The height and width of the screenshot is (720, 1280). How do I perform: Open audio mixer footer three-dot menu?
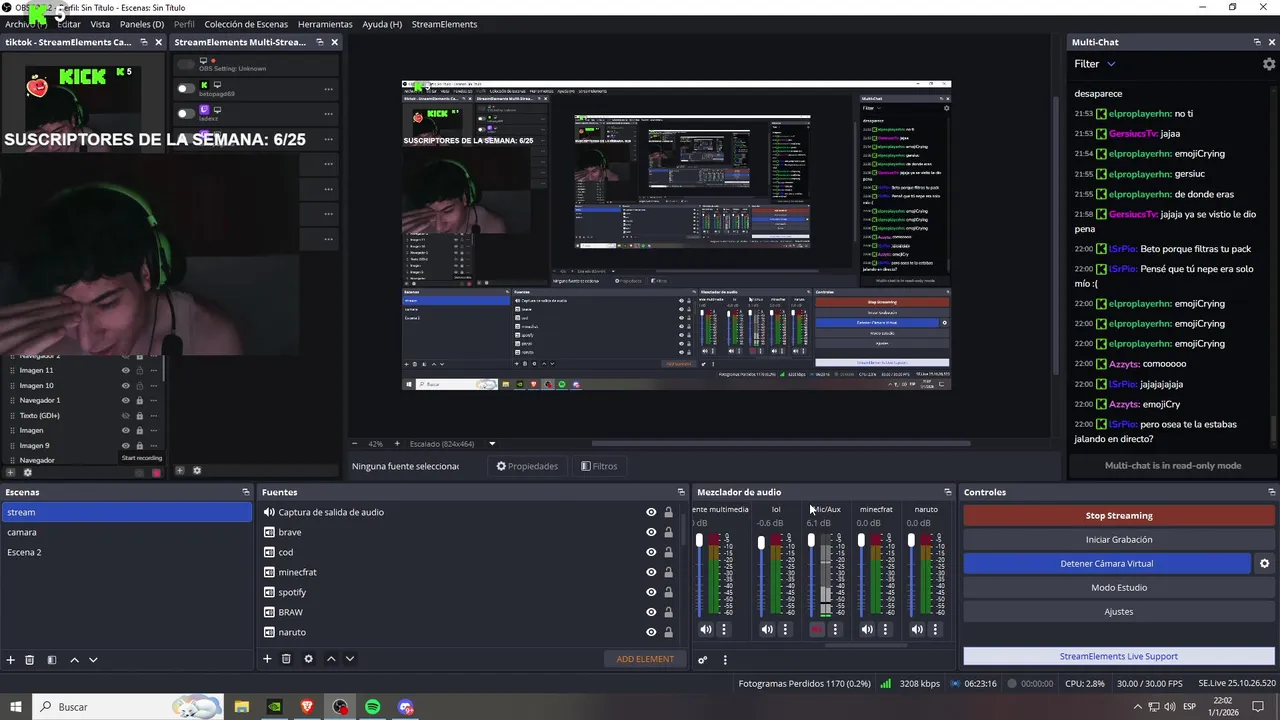coord(725,659)
